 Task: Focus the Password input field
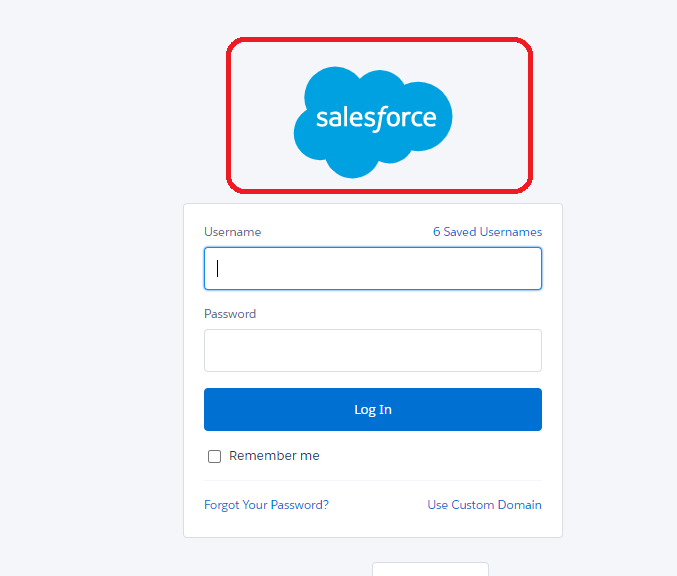(373, 351)
